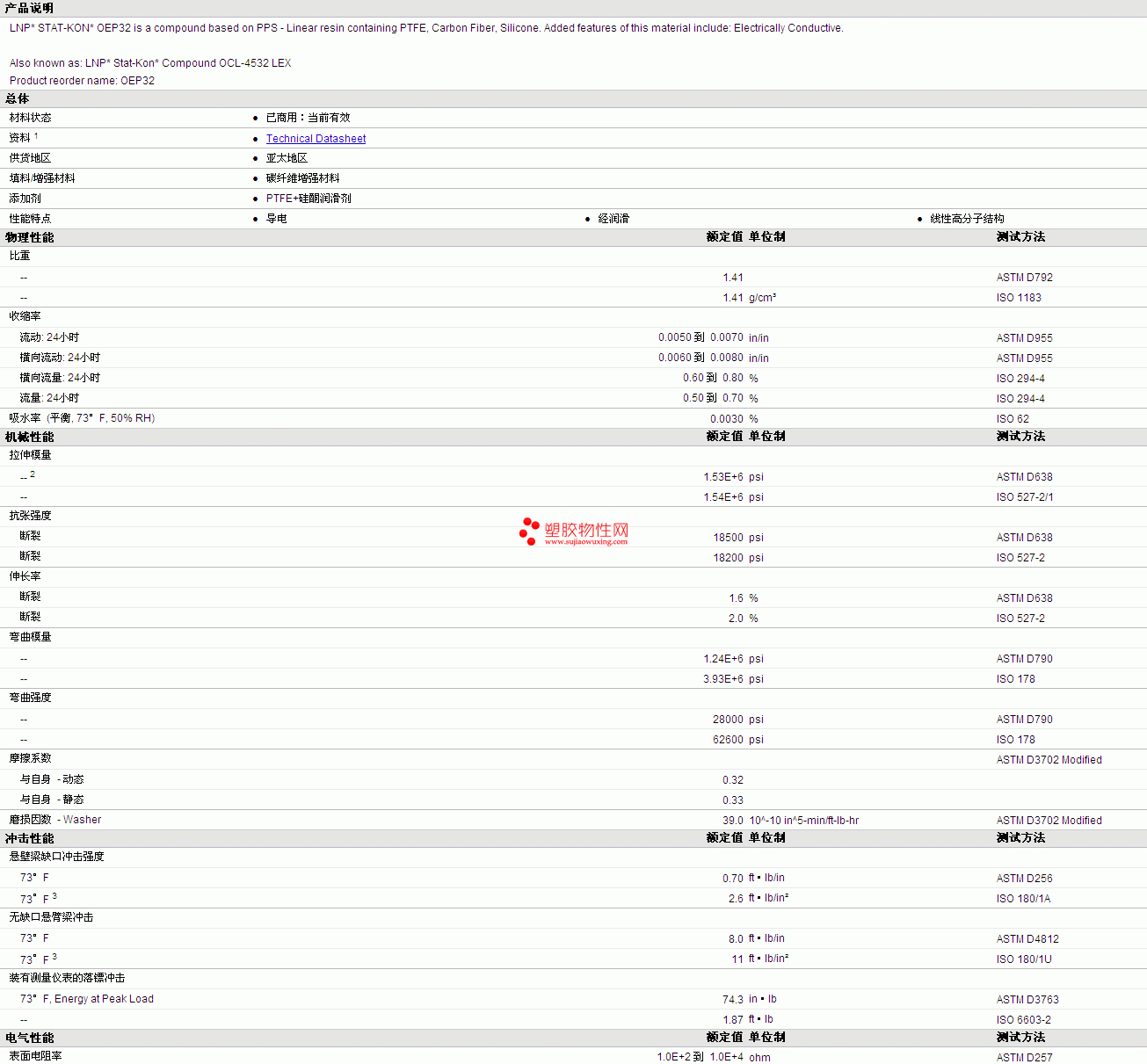Select the 0.0030 water absorption value

coord(727,419)
